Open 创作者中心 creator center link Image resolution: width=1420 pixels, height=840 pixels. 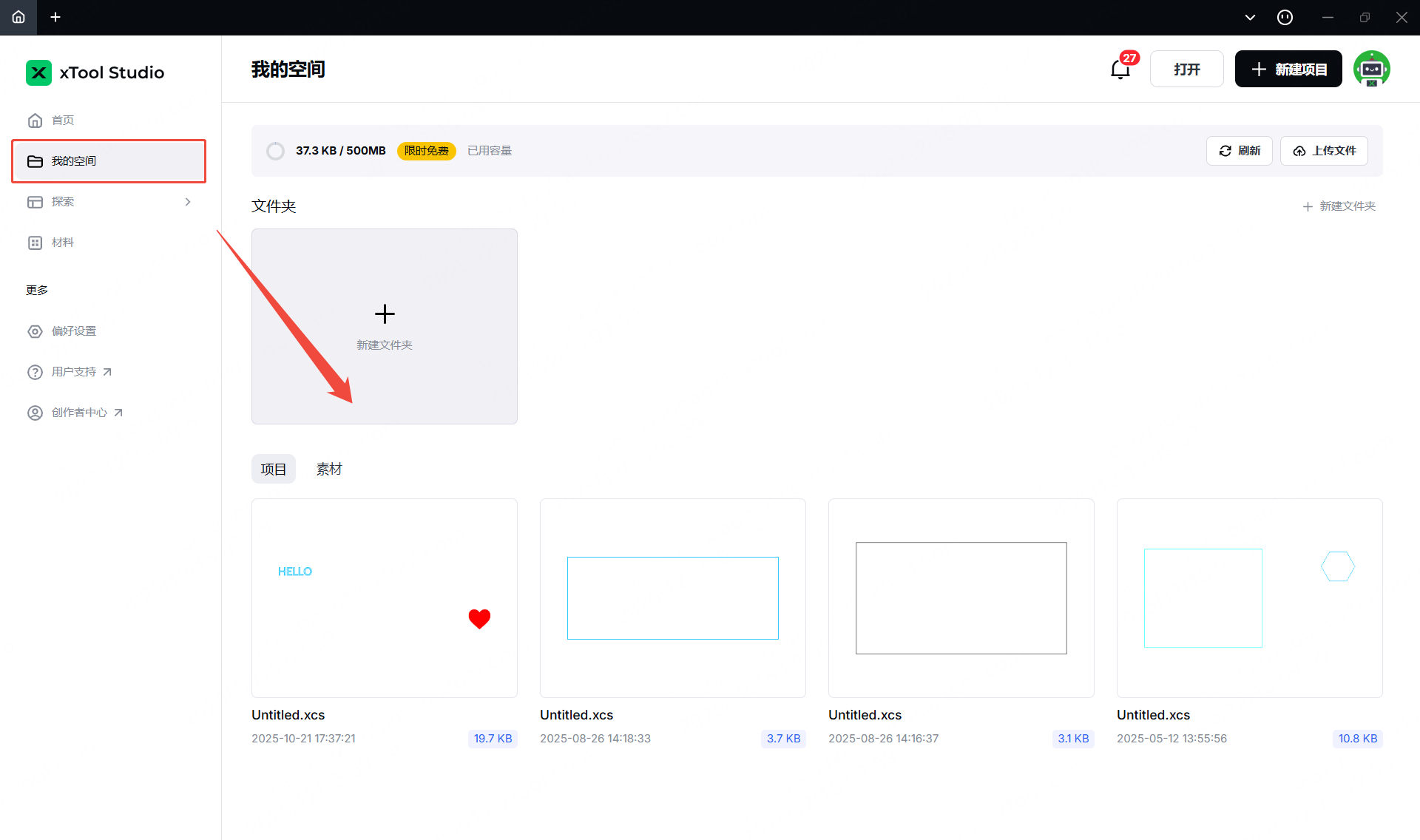[79, 413]
